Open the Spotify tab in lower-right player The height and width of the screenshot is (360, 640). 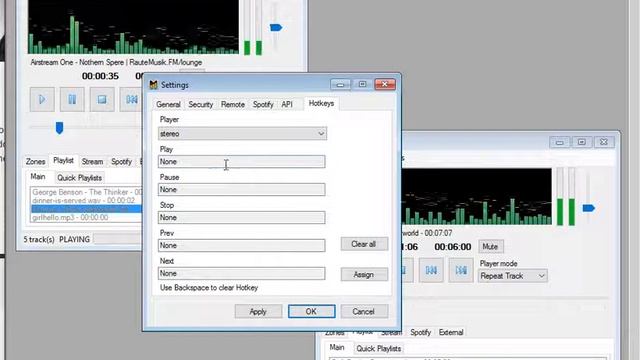click(x=420, y=332)
